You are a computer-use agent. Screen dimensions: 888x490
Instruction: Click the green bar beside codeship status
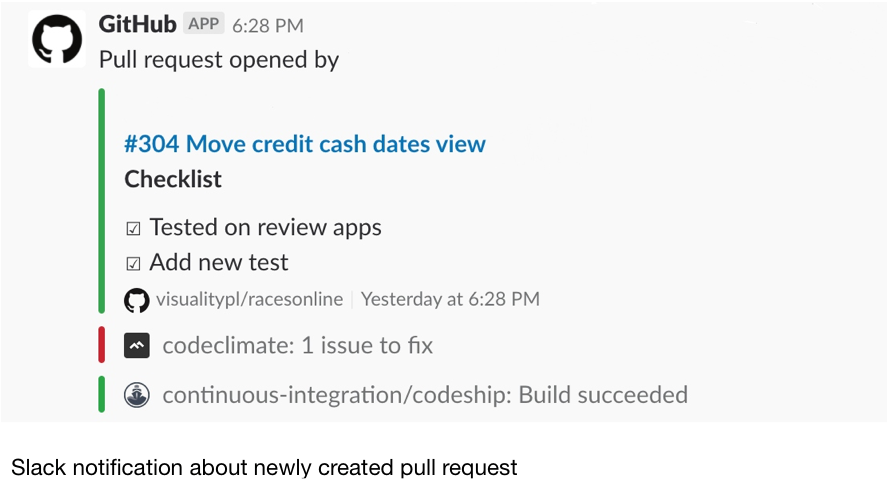tap(101, 394)
